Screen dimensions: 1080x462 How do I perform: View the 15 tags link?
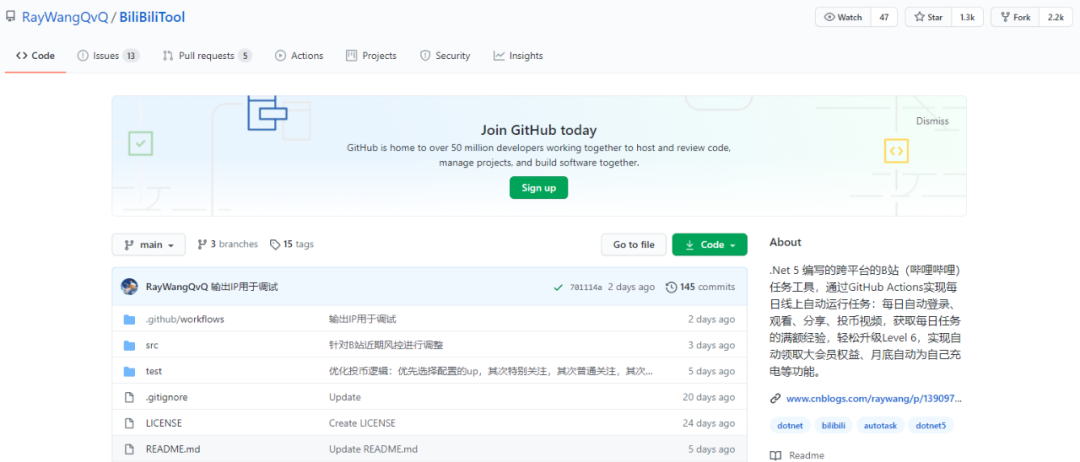tap(292, 244)
